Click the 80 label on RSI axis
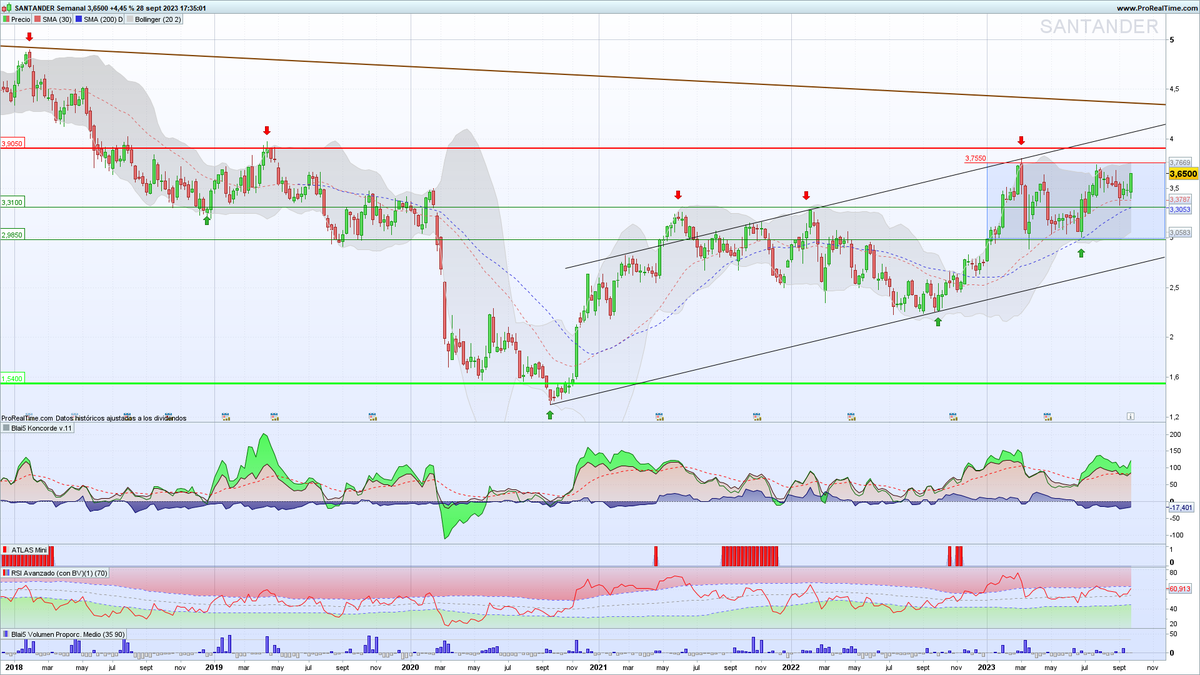The height and width of the screenshot is (675, 1200). 1173,573
